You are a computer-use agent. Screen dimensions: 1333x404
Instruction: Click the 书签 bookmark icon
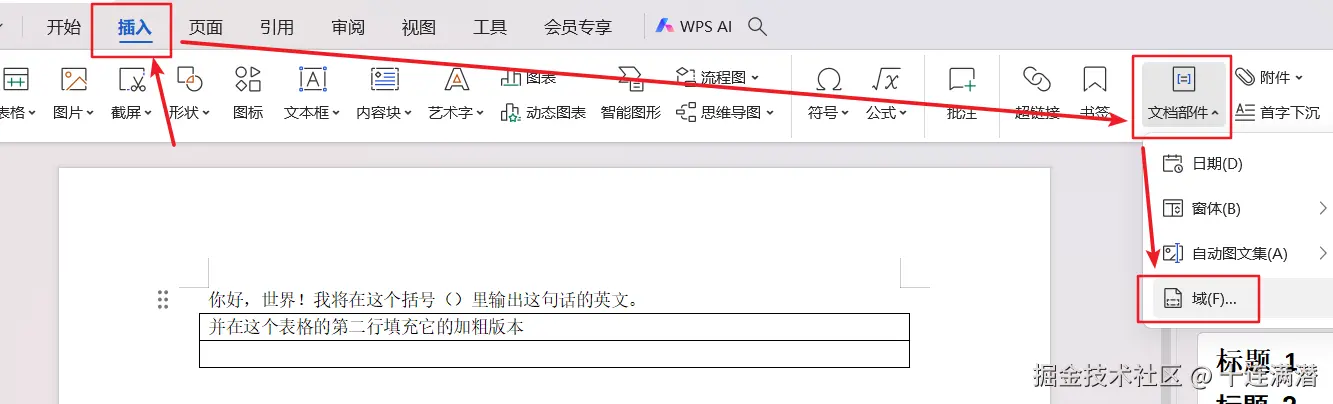coord(1095,80)
